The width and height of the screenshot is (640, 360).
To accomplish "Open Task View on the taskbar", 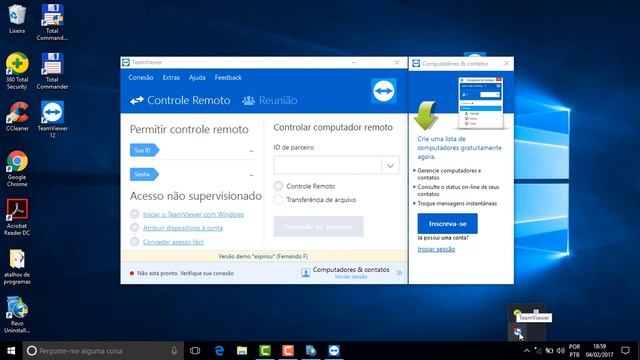I will [195, 351].
